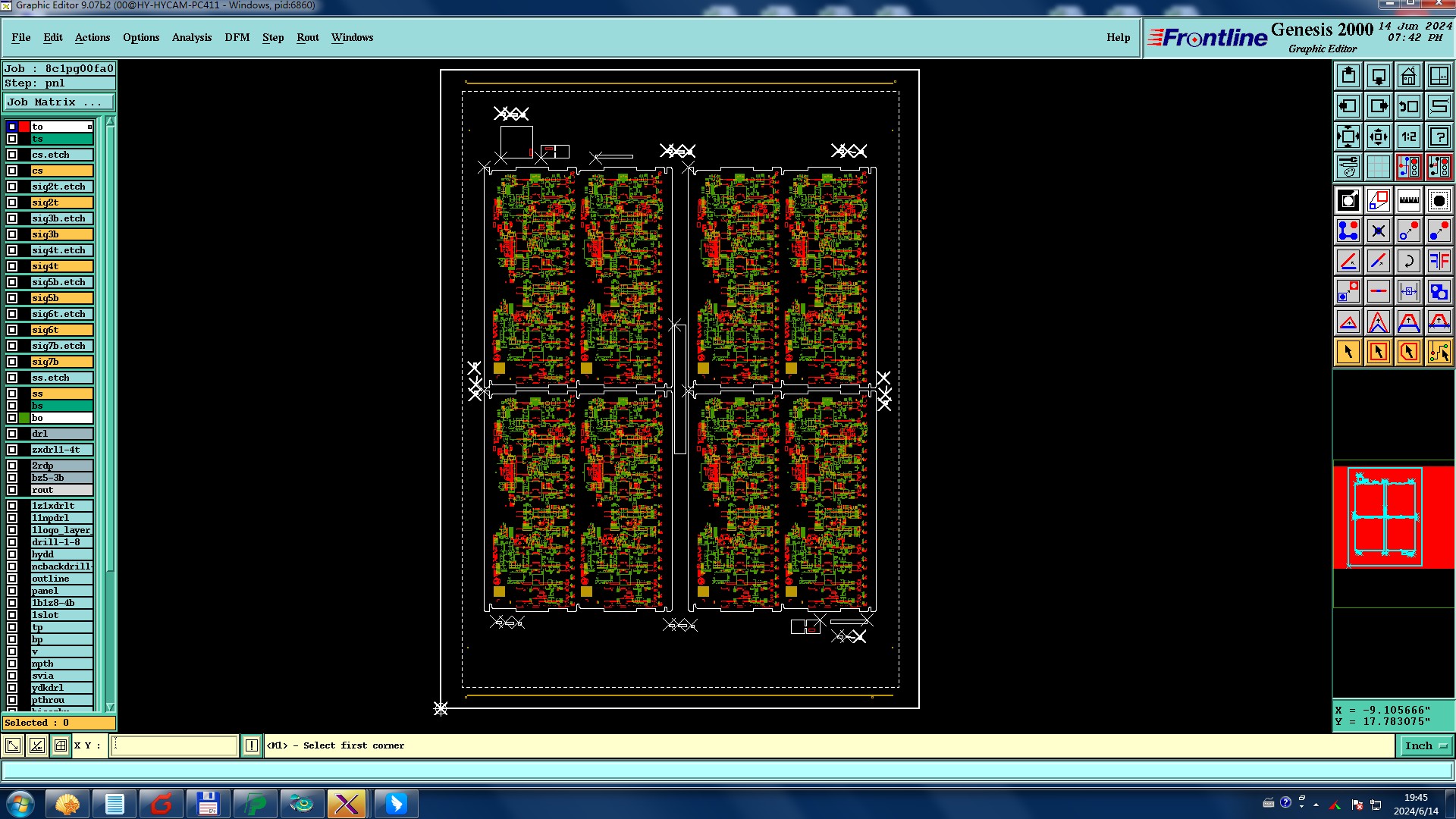Click the X Y coordinate input field
1456x819 pixels.
174,746
